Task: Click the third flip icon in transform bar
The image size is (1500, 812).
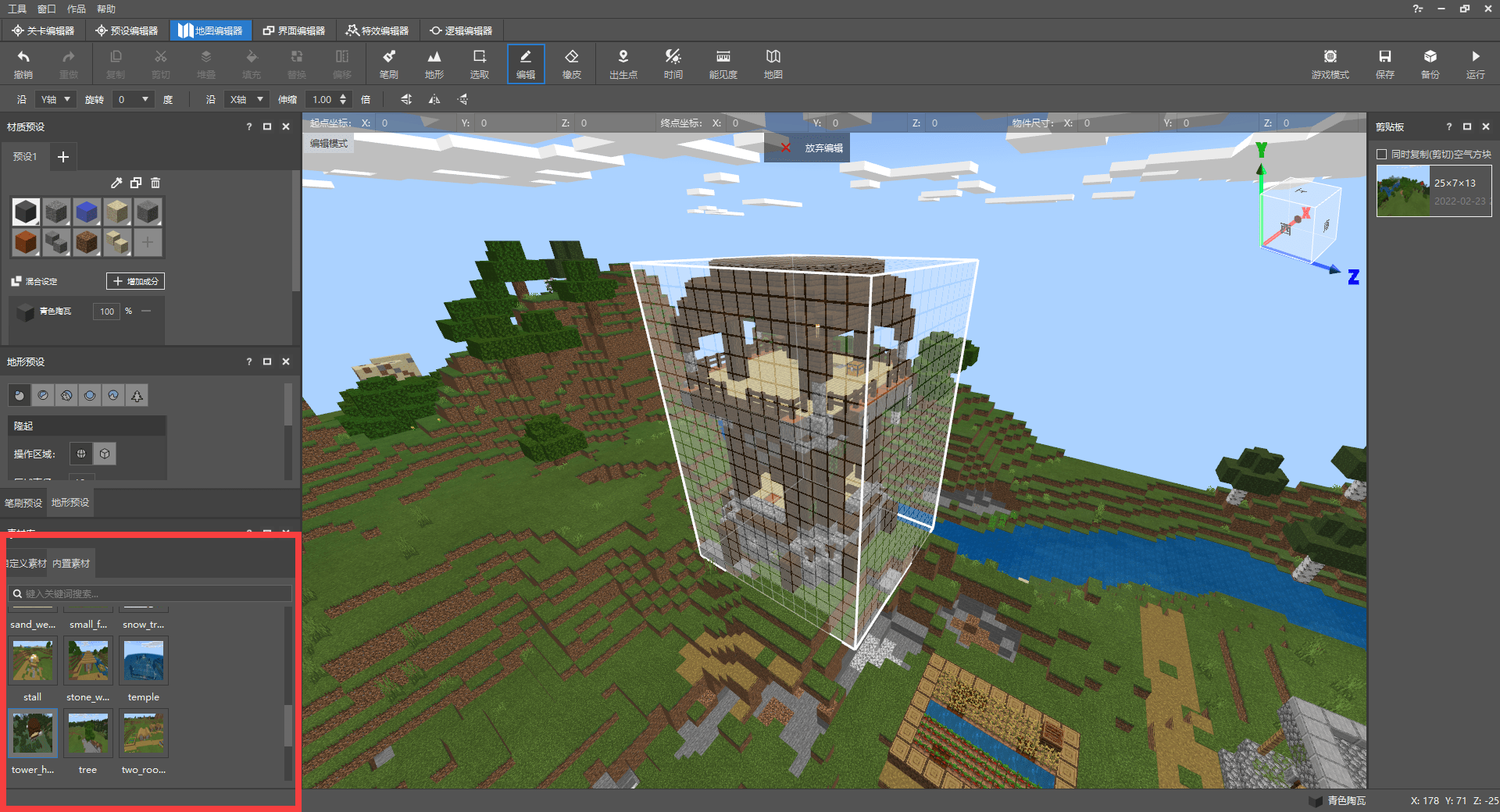Action: coord(463,99)
